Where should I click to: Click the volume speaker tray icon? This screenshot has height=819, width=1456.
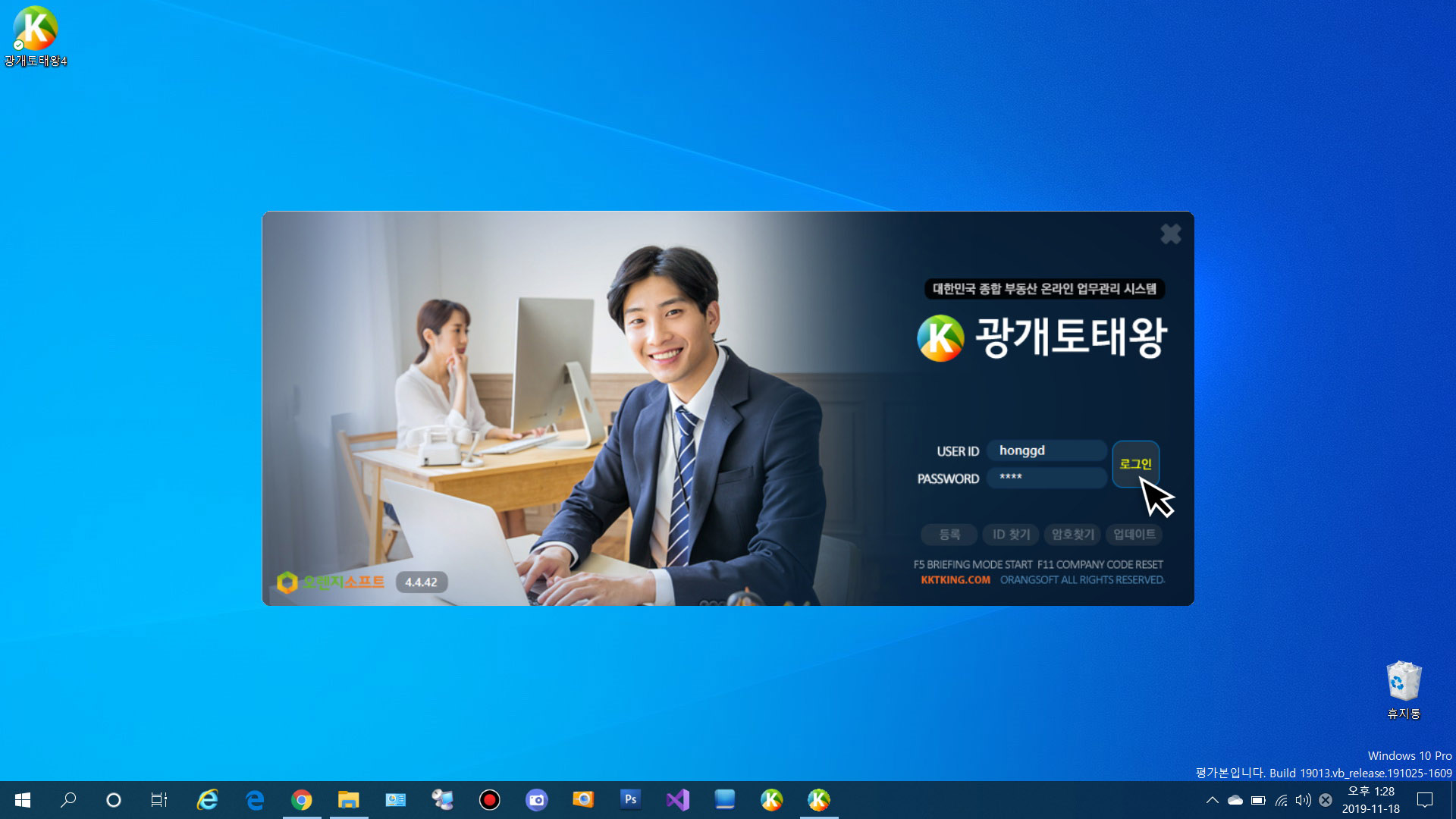pyautogui.click(x=1303, y=800)
